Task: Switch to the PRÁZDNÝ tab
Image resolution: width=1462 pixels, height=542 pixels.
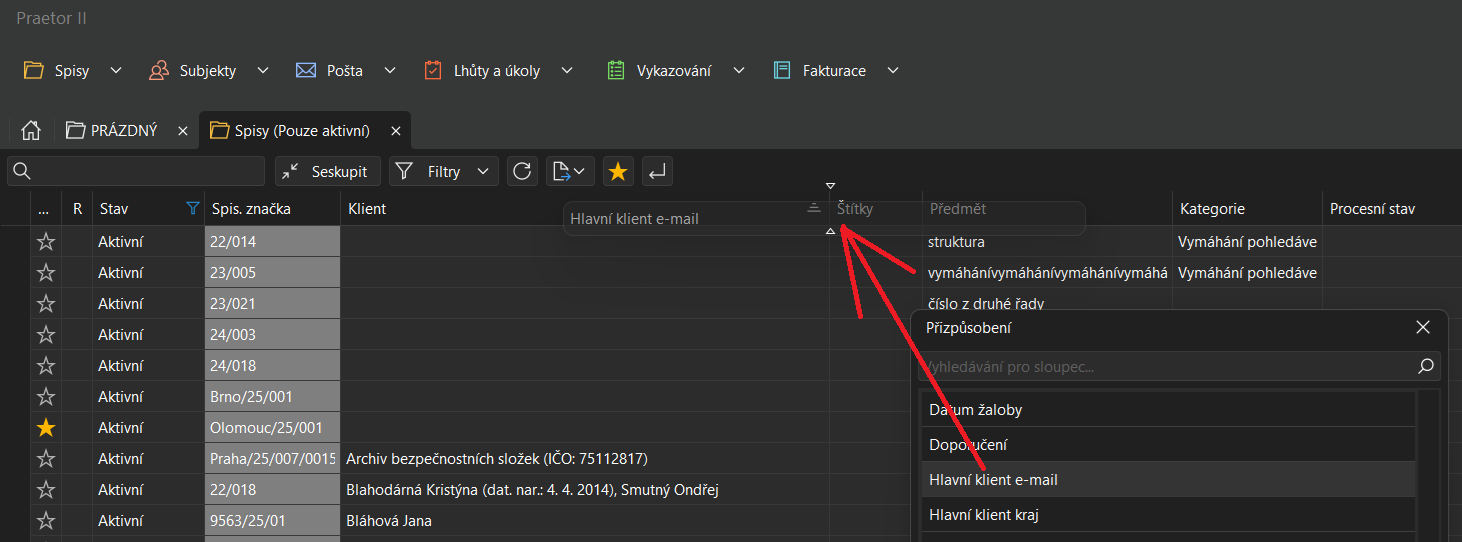Action: [123, 131]
